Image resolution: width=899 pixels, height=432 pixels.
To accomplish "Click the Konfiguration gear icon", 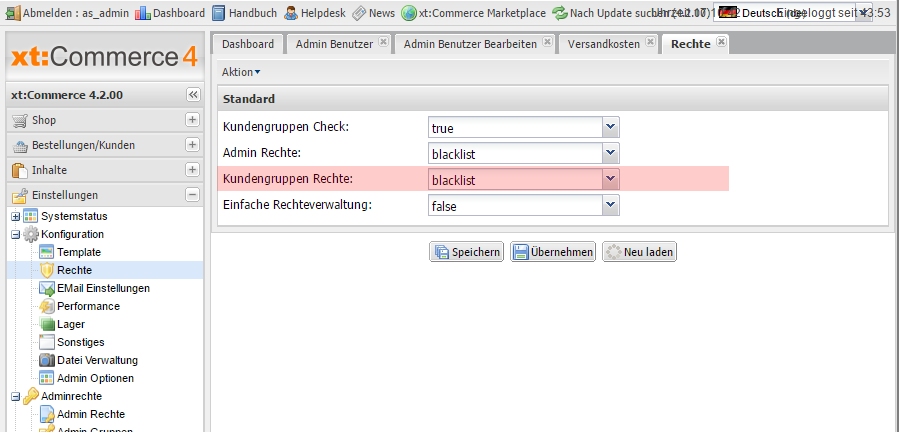I will [31, 235].
